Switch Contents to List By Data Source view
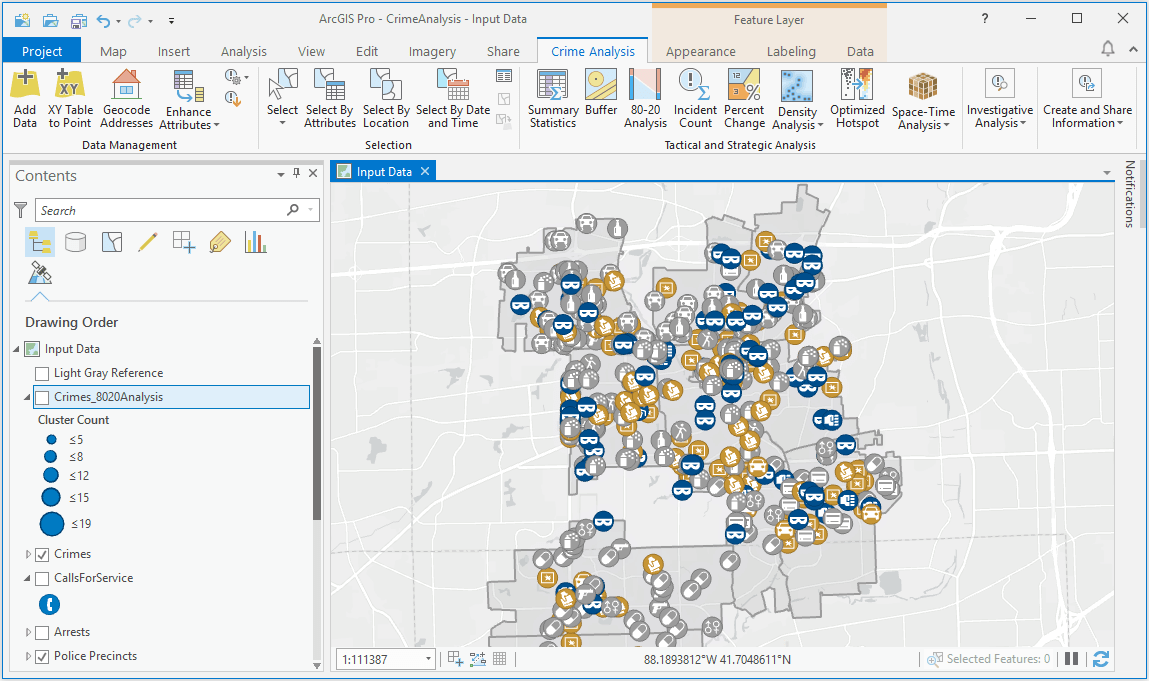Screen dimensions: 1149x681 coord(75,241)
